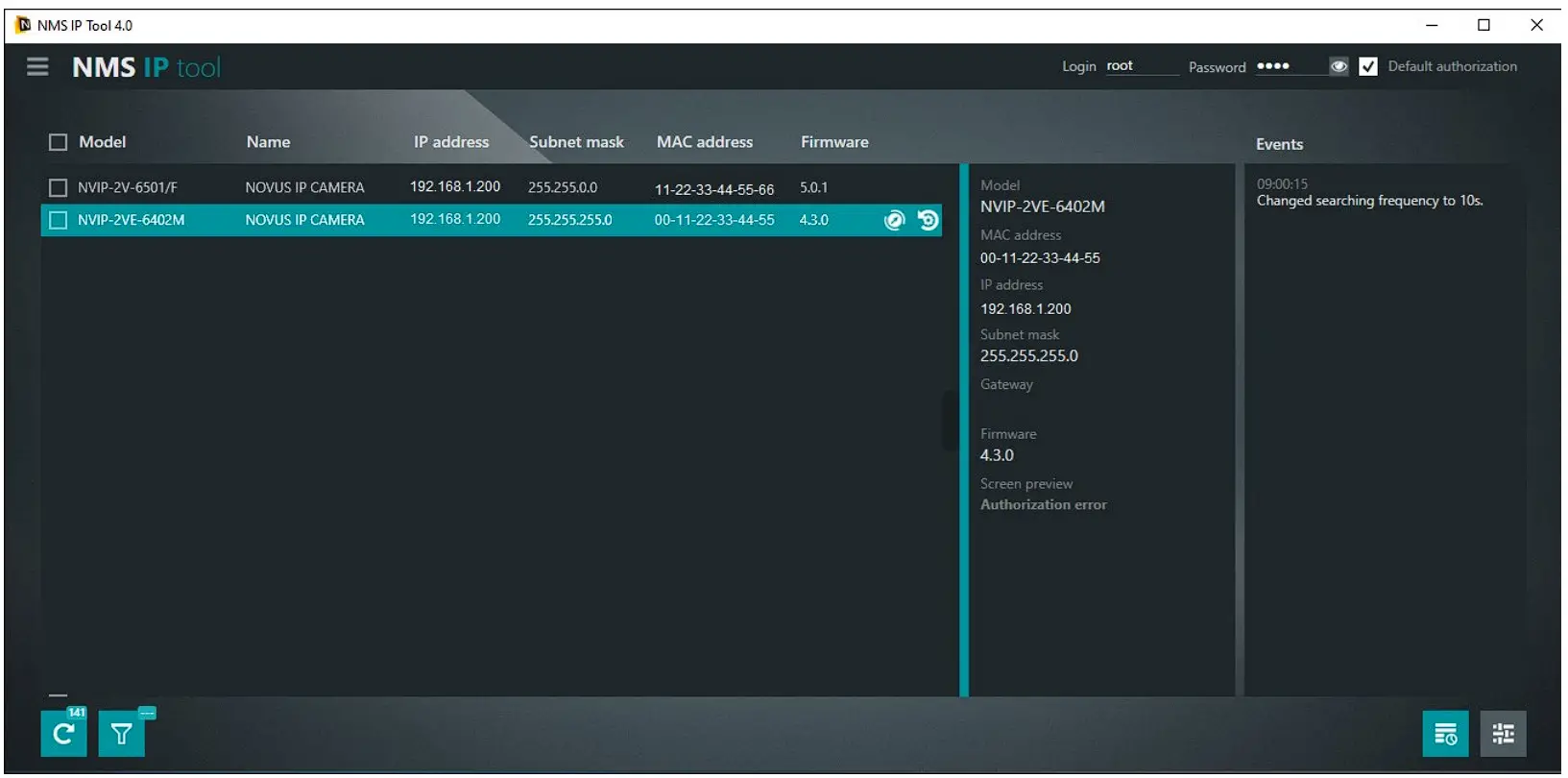Check the NVIP-2V-6501/F row checkbox
Viewport: 1568px width, 778px height.
click(59, 187)
